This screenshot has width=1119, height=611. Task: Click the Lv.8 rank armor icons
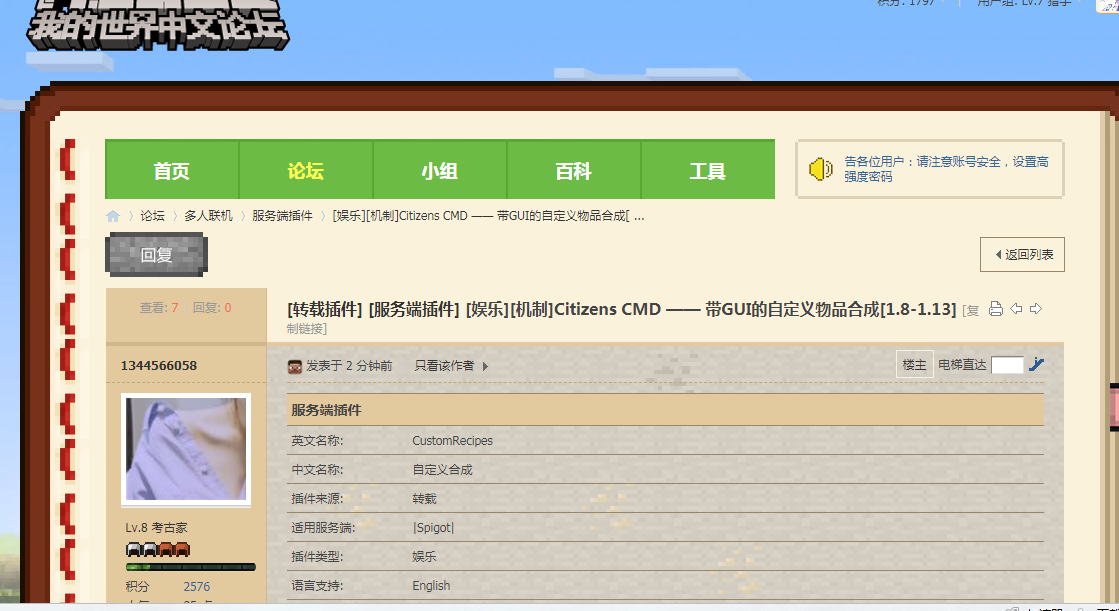coord(158,549)
